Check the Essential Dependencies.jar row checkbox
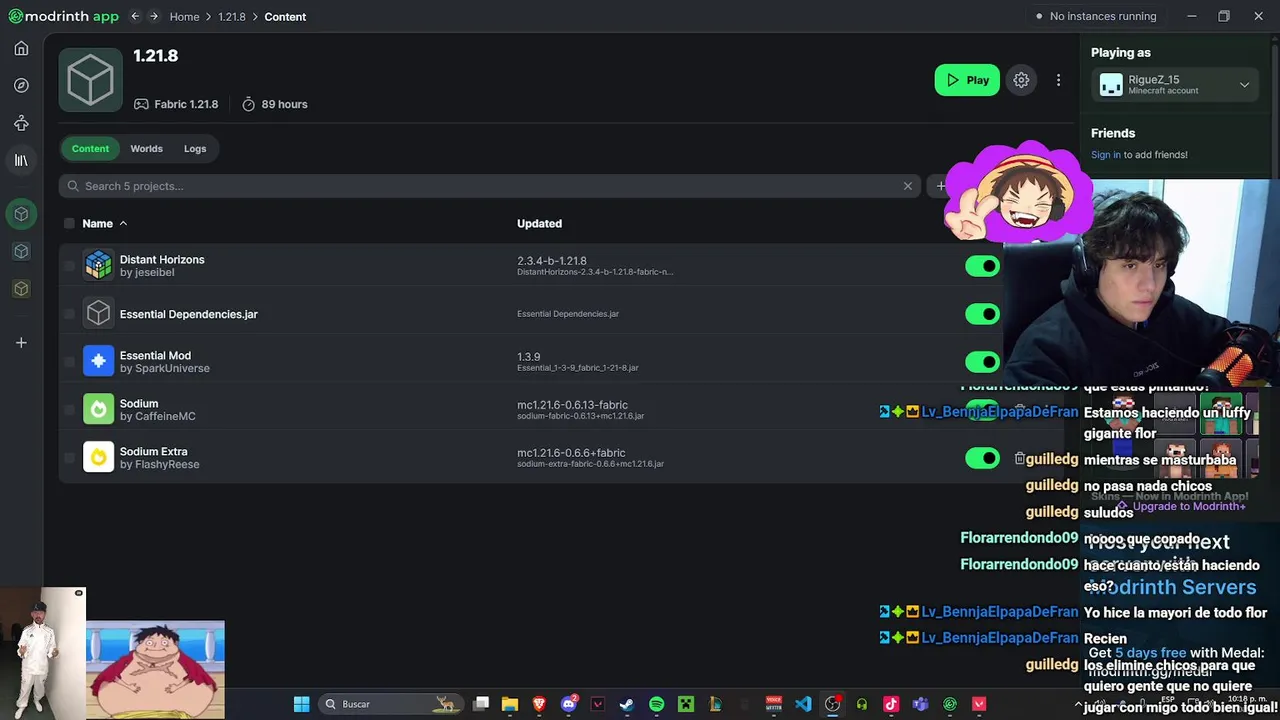The width and height of the screenshot is (1280, 720). pyautogui.click(x=69, y=314)
